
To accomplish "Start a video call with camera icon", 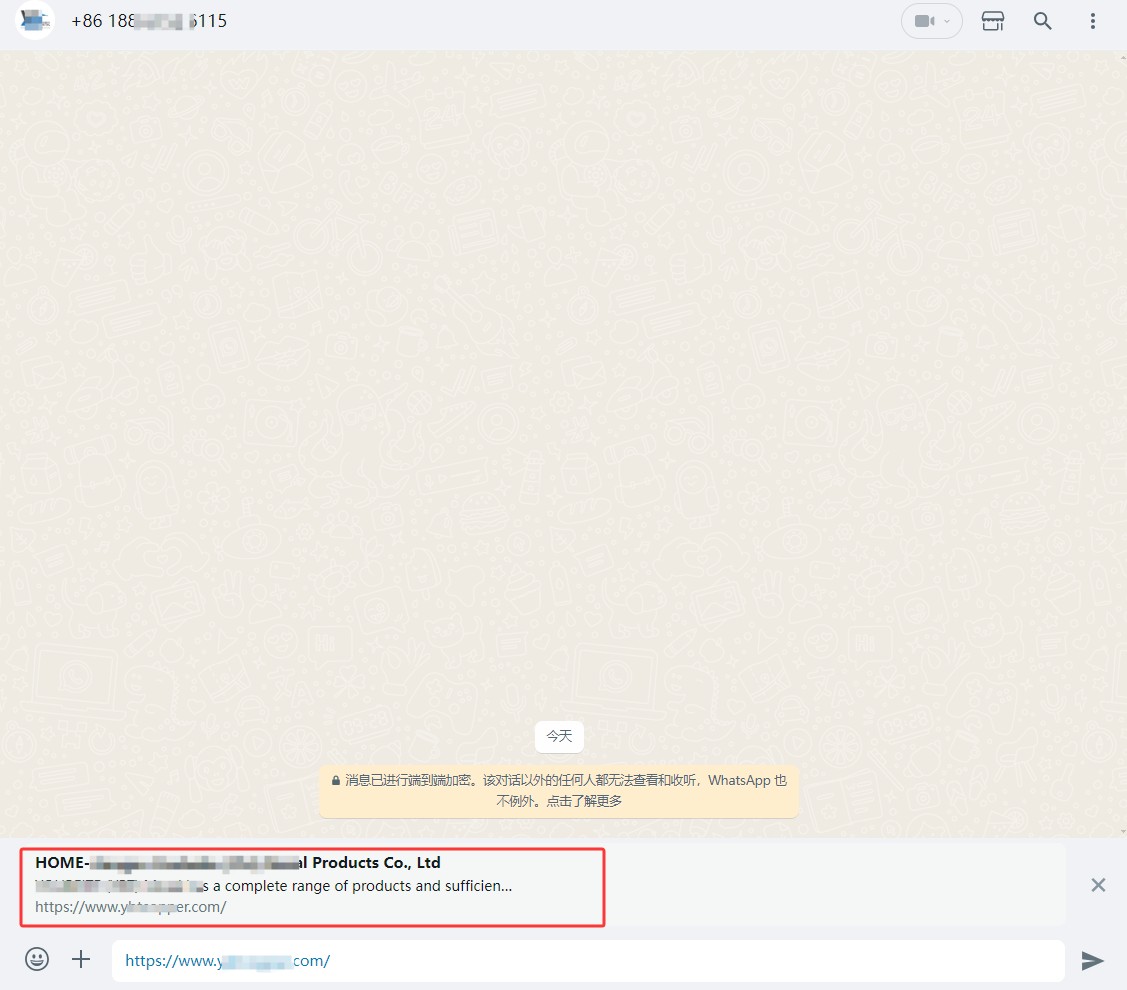I will (923, 21).
